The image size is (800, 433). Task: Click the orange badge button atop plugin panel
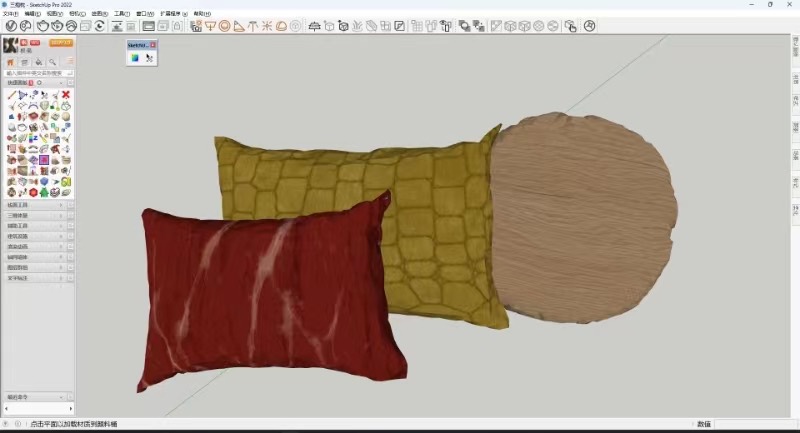click(x=60, y=43)
